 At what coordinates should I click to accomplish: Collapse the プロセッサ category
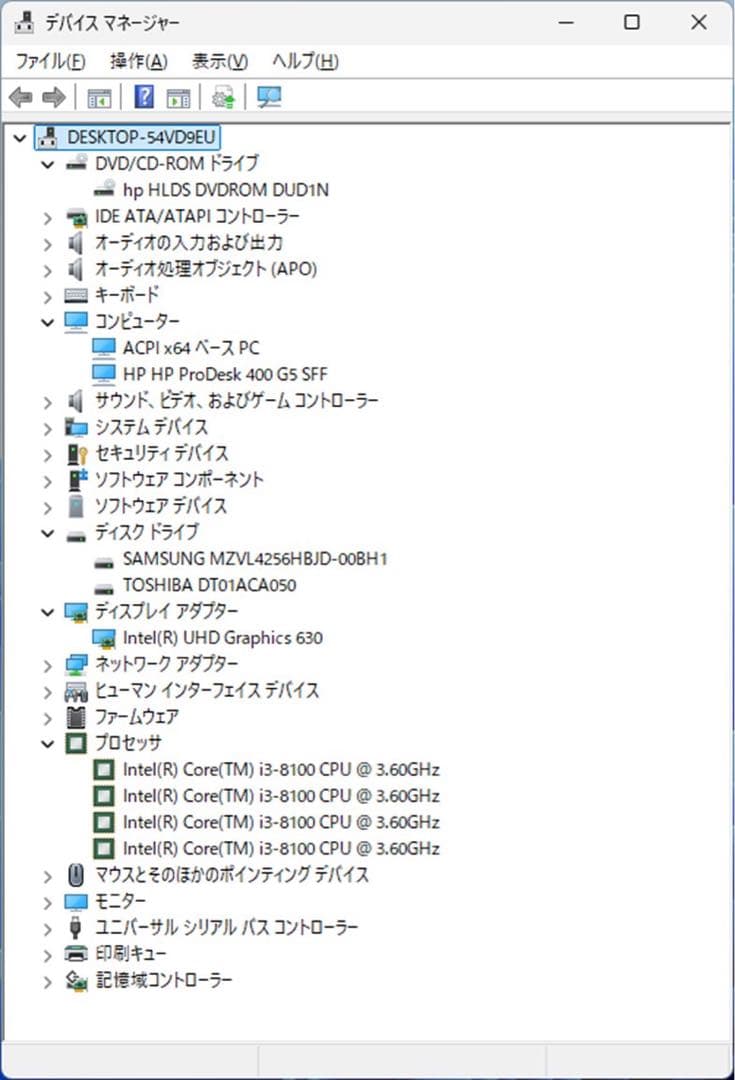[x=48, y=743]
